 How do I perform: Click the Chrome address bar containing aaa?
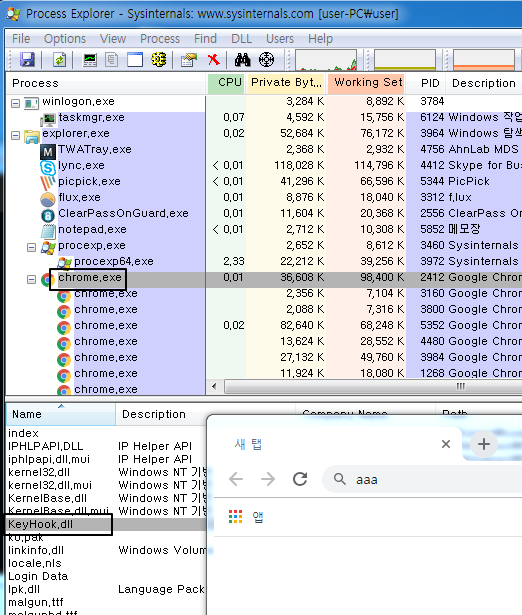click(x=422, y=479)
